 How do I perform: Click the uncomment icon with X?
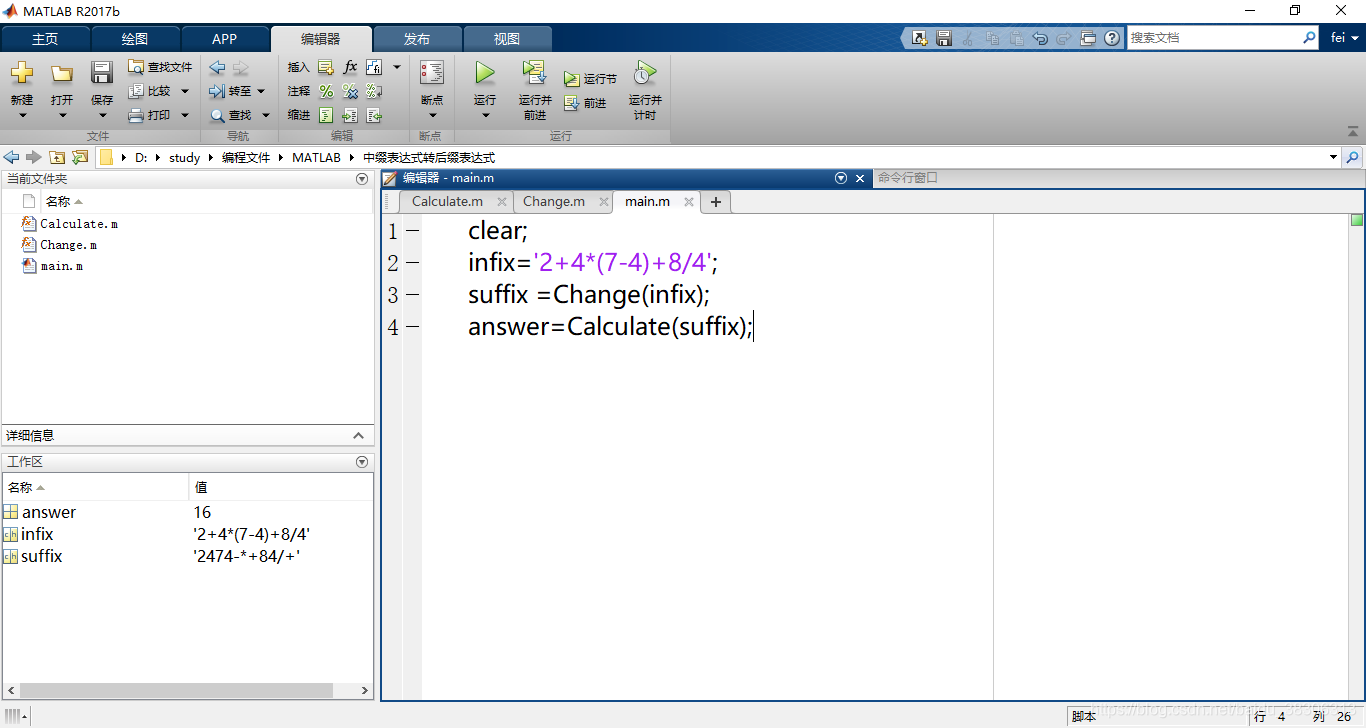(350, 91)
